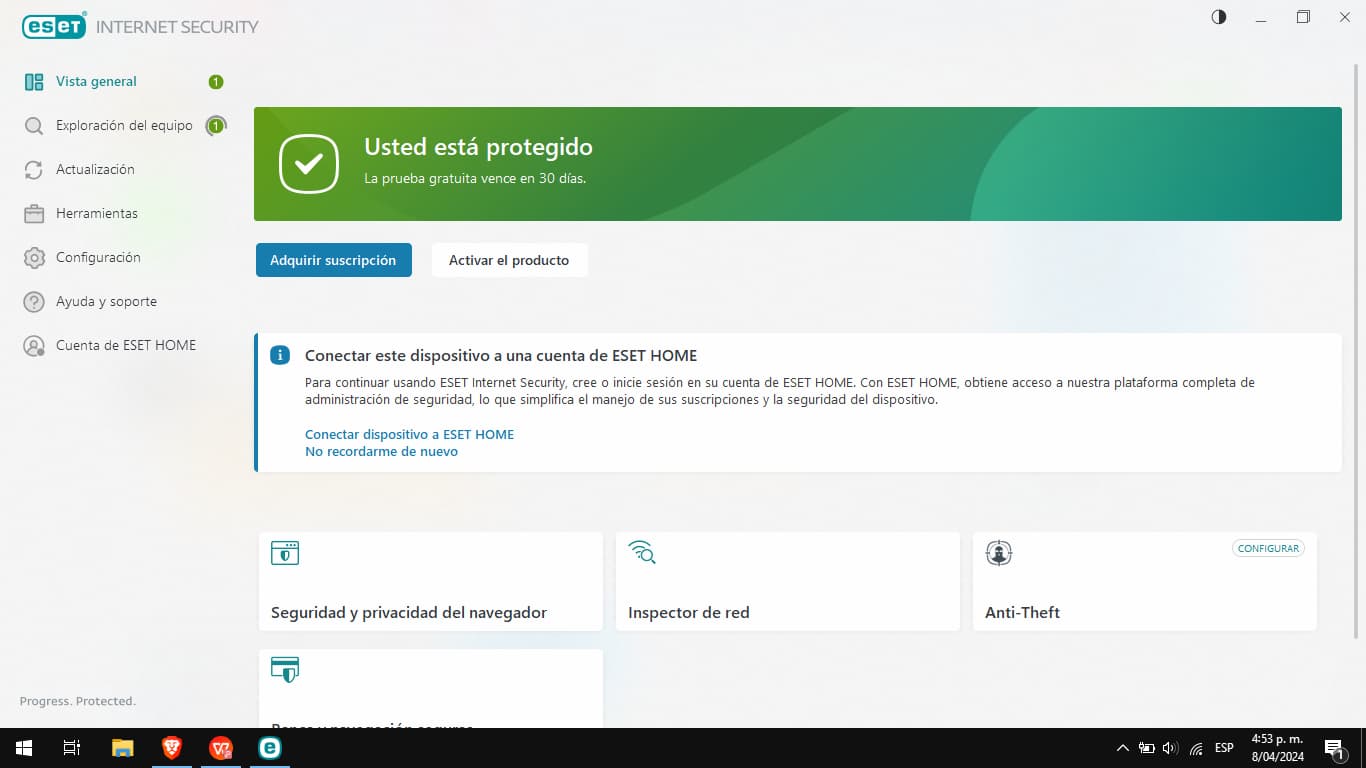Image resolution: width=1366 pixels, height=768 pixels.
Task: Click the Progress. Protected. slogan text
Action: coord(78,701)
